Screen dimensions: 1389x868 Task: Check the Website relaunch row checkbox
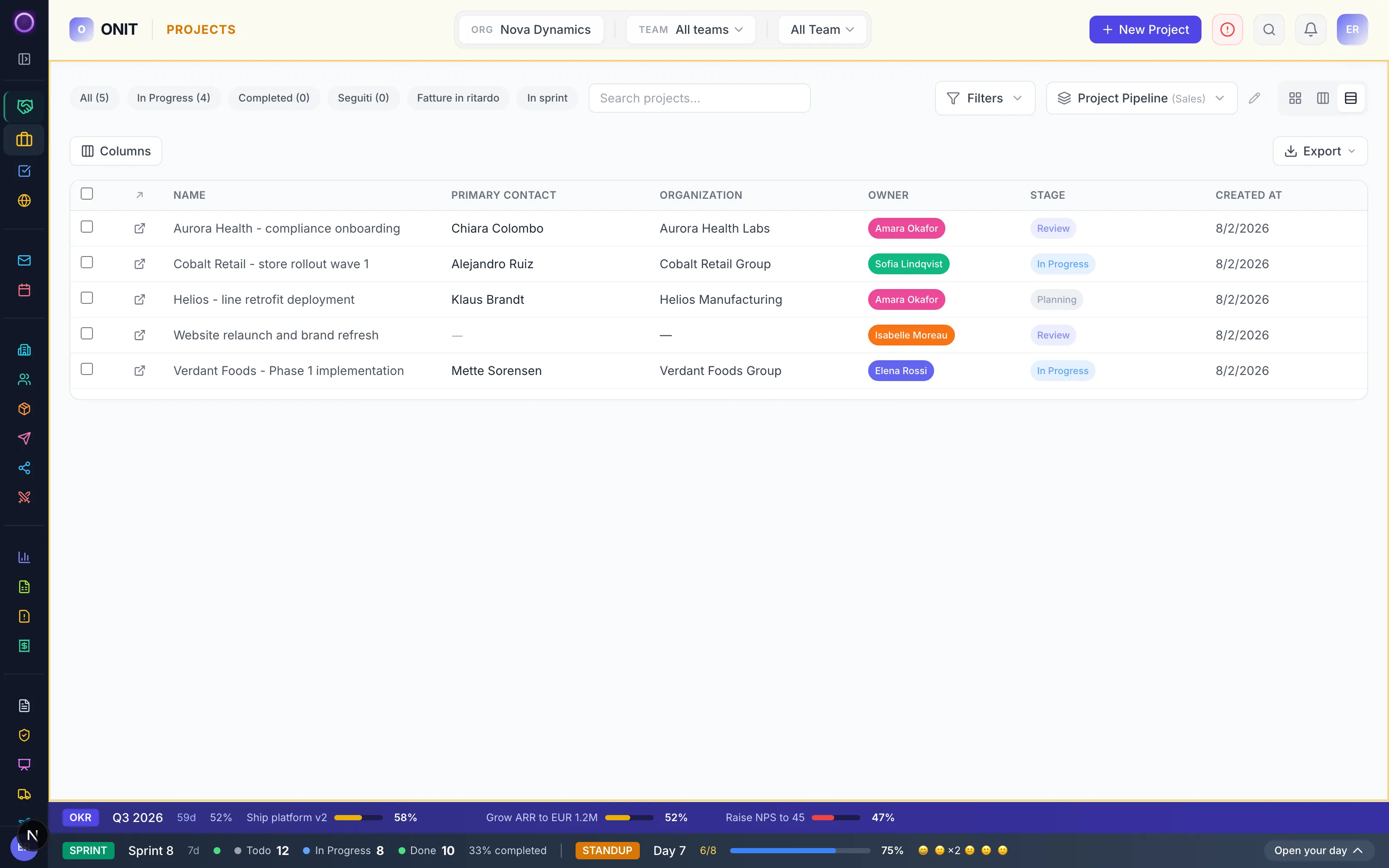[87, 334]
